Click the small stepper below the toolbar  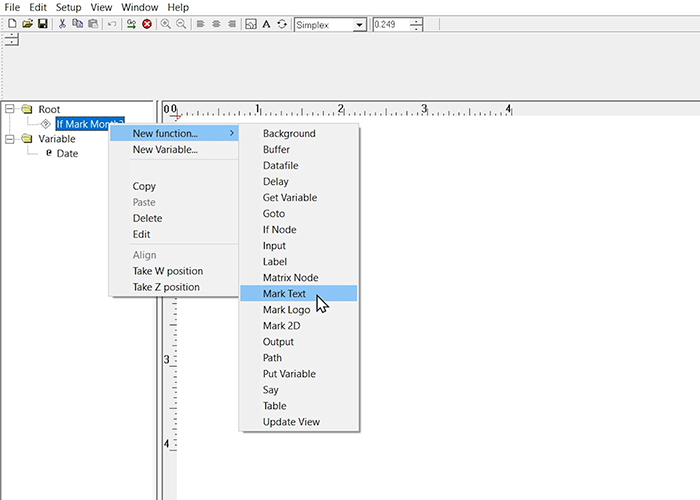[x=12, y=39]
